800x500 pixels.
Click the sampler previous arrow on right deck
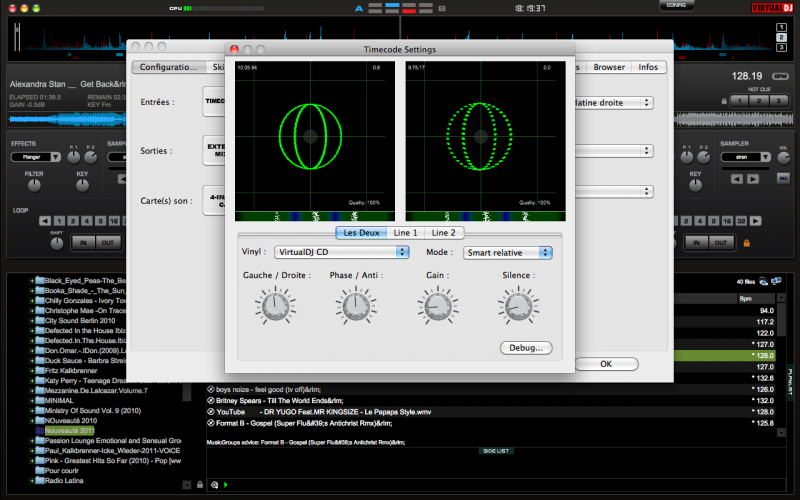tap(736, 179)
